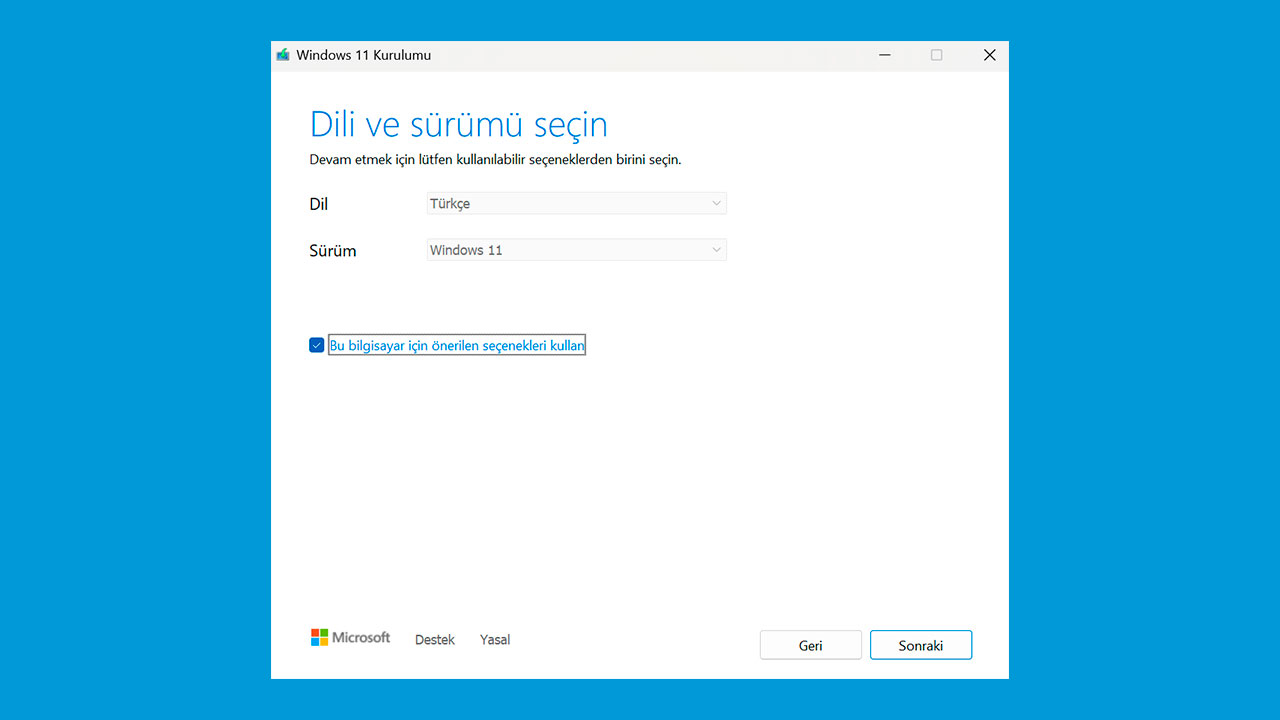1280x720 pixels.
Task: Click the maximize button in the title bar
Action: 937,55
